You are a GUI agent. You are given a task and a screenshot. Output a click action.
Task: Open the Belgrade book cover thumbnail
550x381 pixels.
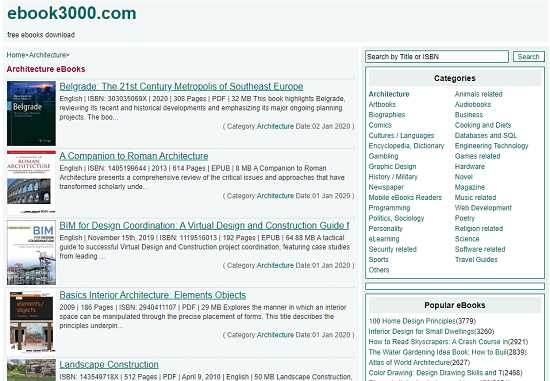point(31,113)
